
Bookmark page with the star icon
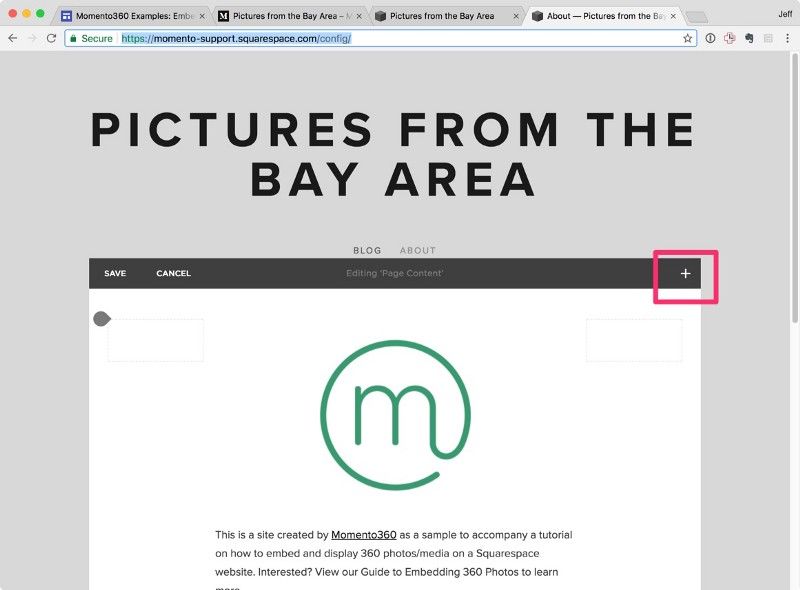click(687, 38)
